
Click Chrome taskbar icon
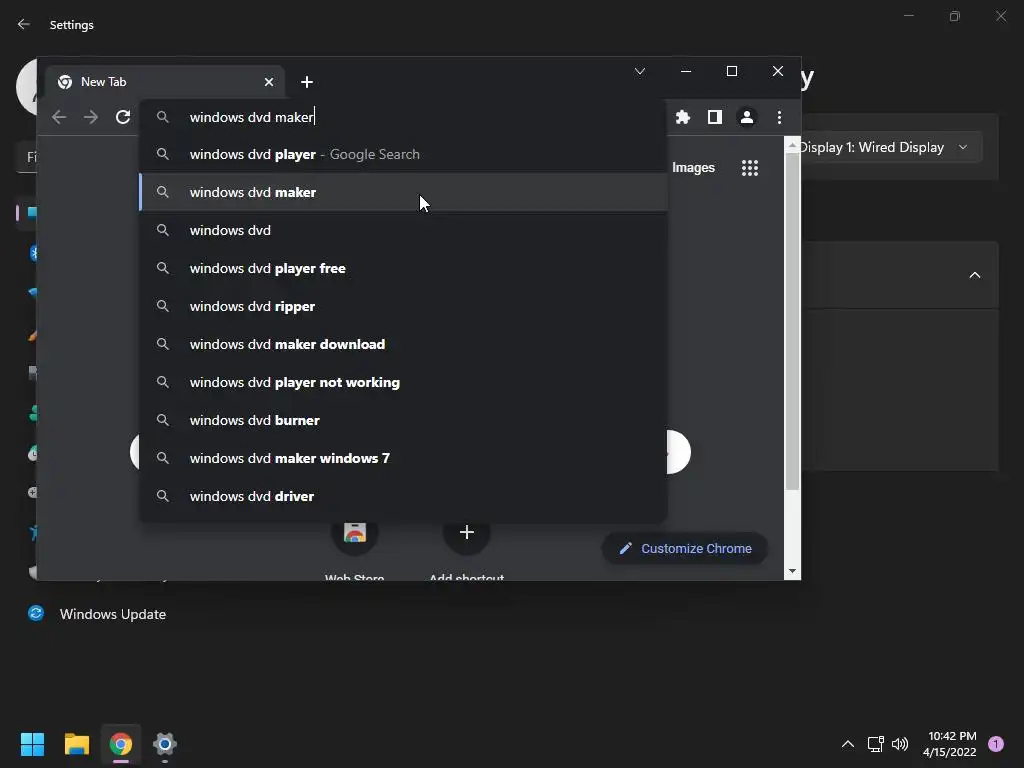(x=121, y=744)
